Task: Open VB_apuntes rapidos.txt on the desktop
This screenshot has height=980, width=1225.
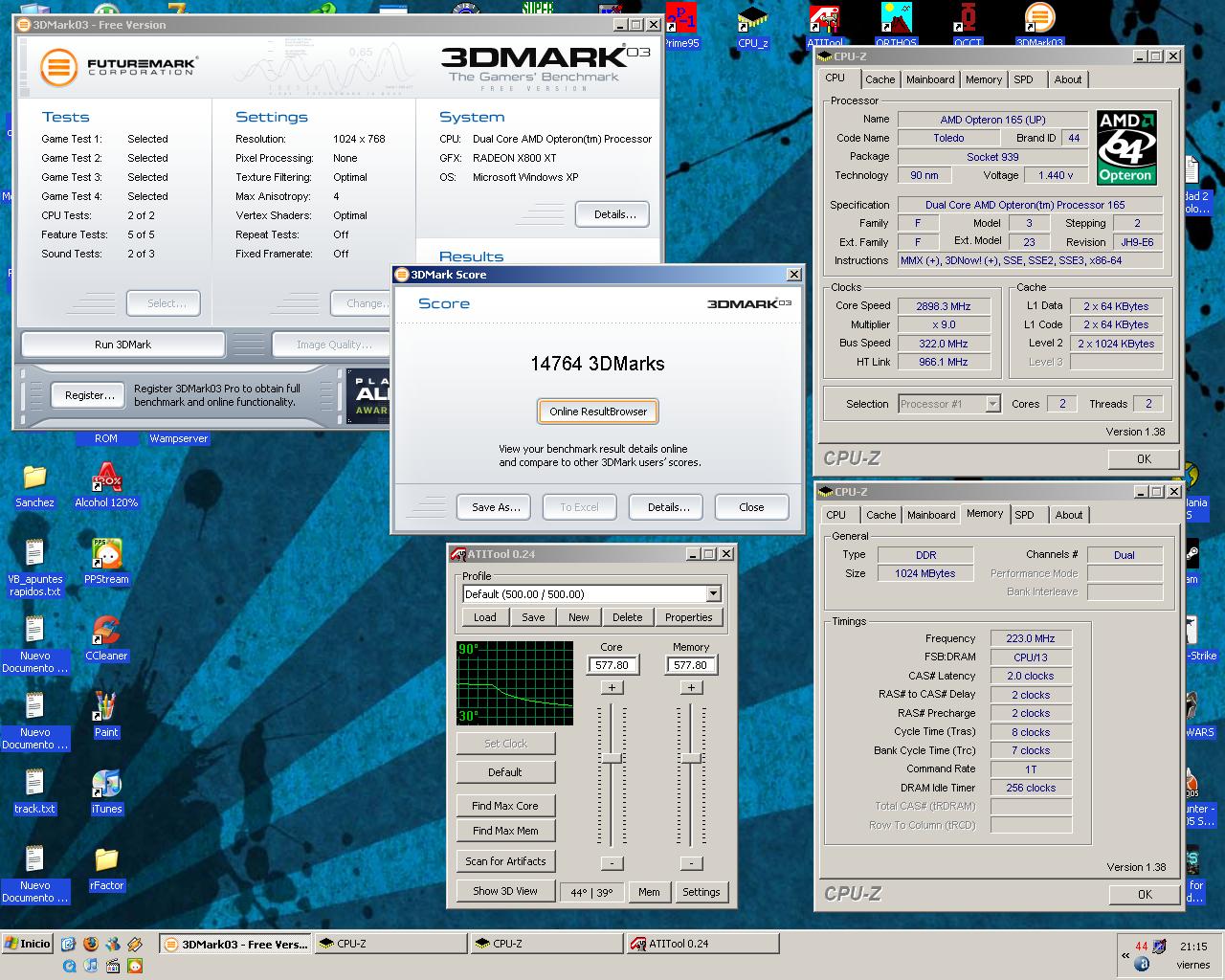Action: (34, 568)
